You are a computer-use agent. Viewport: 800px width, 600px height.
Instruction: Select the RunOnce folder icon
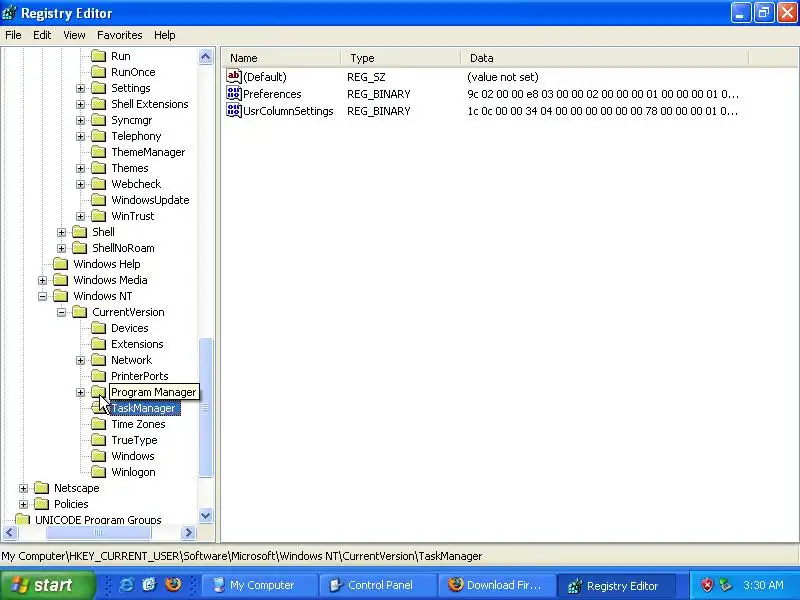pos(98,72)
